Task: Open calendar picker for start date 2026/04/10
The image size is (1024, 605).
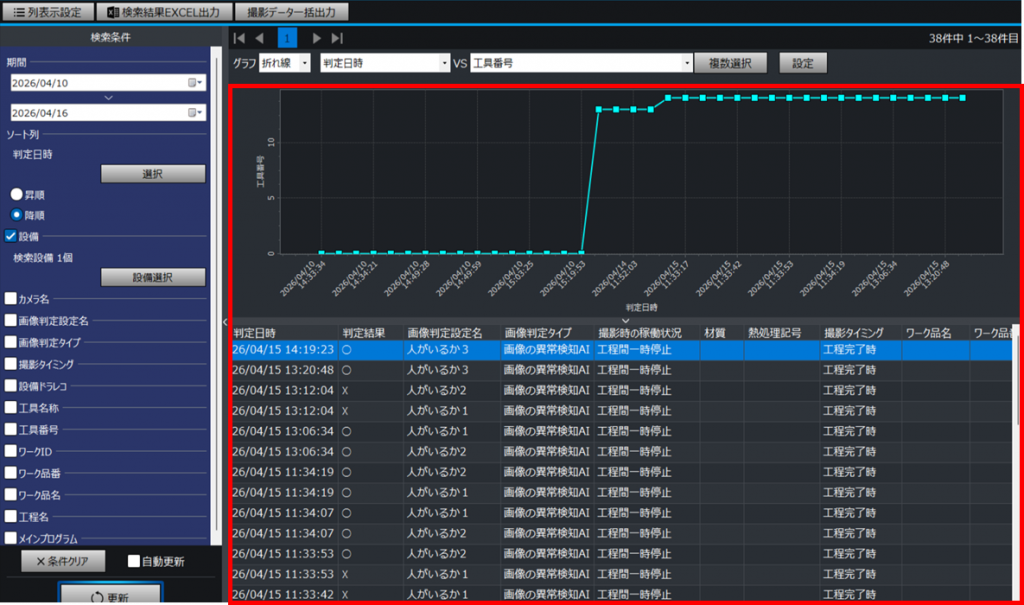Action: 196,83
